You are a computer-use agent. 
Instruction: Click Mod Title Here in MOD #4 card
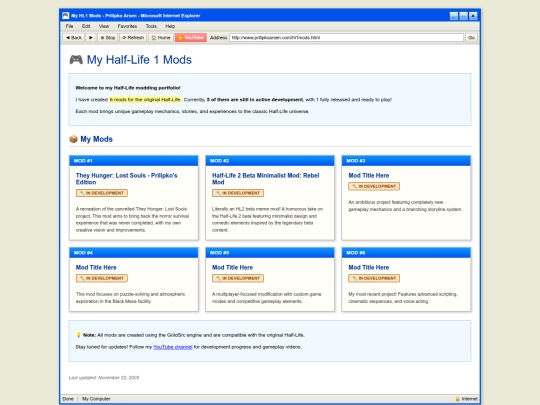click(96, 268)
